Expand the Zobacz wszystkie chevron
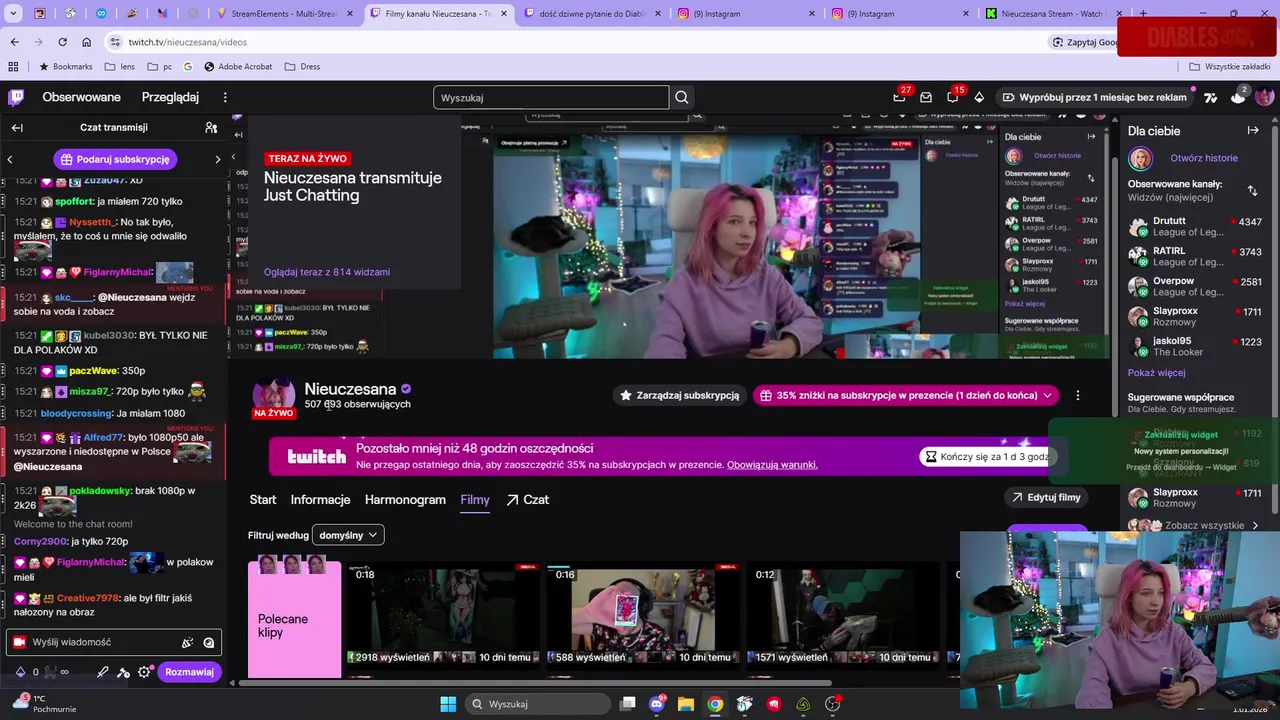This screenshot has height=720, width=1280. coord(1255,525)
